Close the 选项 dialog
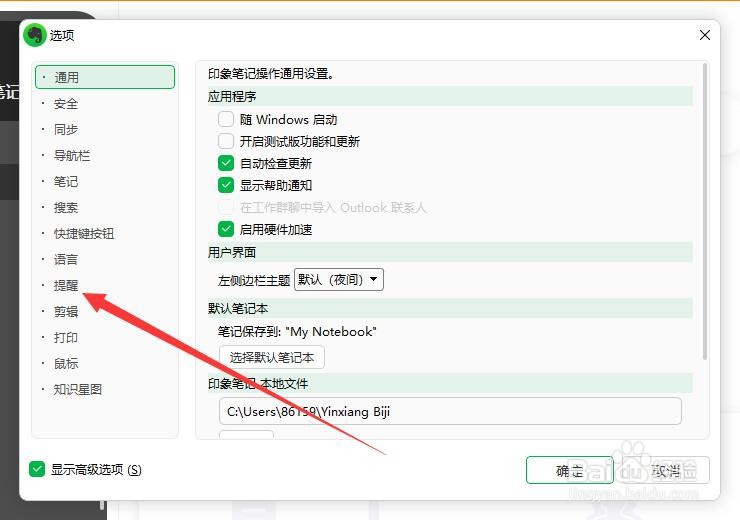740x520 pixels. (705, 35)
